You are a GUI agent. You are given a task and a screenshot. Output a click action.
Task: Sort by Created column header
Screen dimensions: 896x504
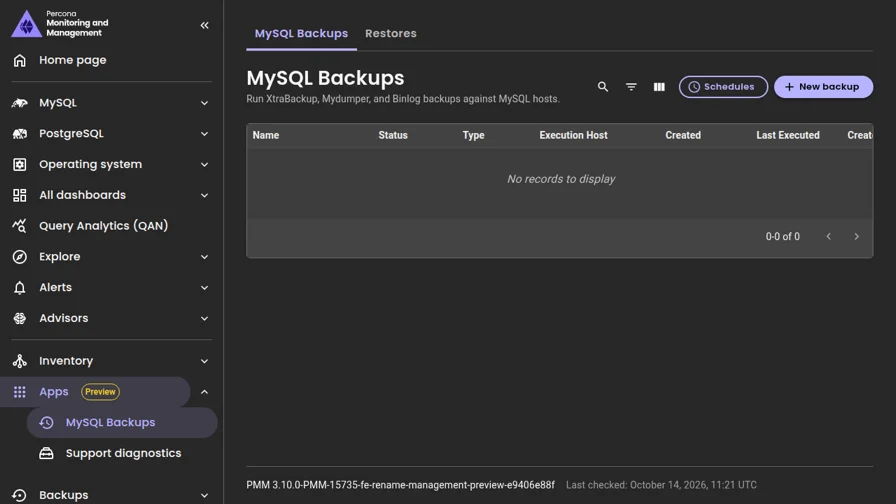point(683,135)
